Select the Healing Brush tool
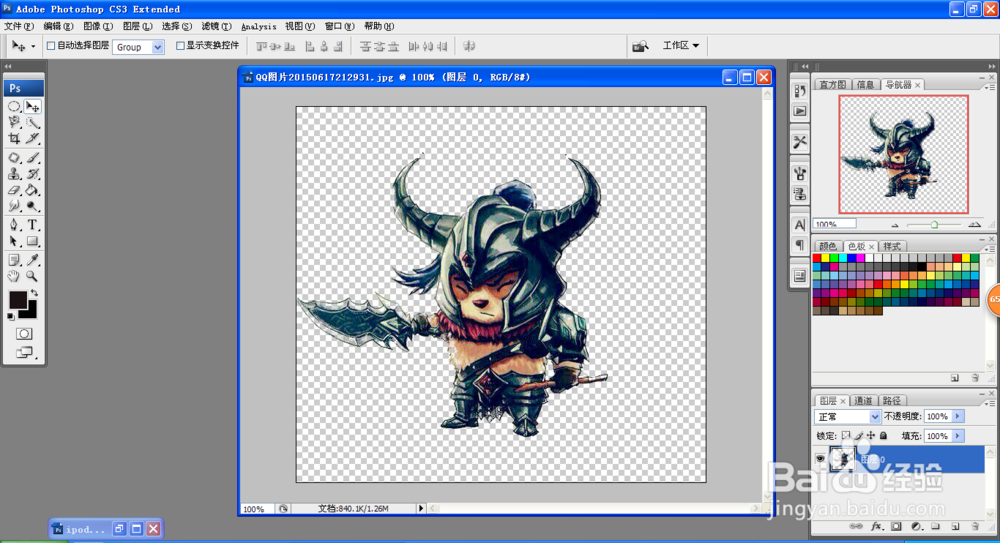The image size is (1000, 543). 14,158
